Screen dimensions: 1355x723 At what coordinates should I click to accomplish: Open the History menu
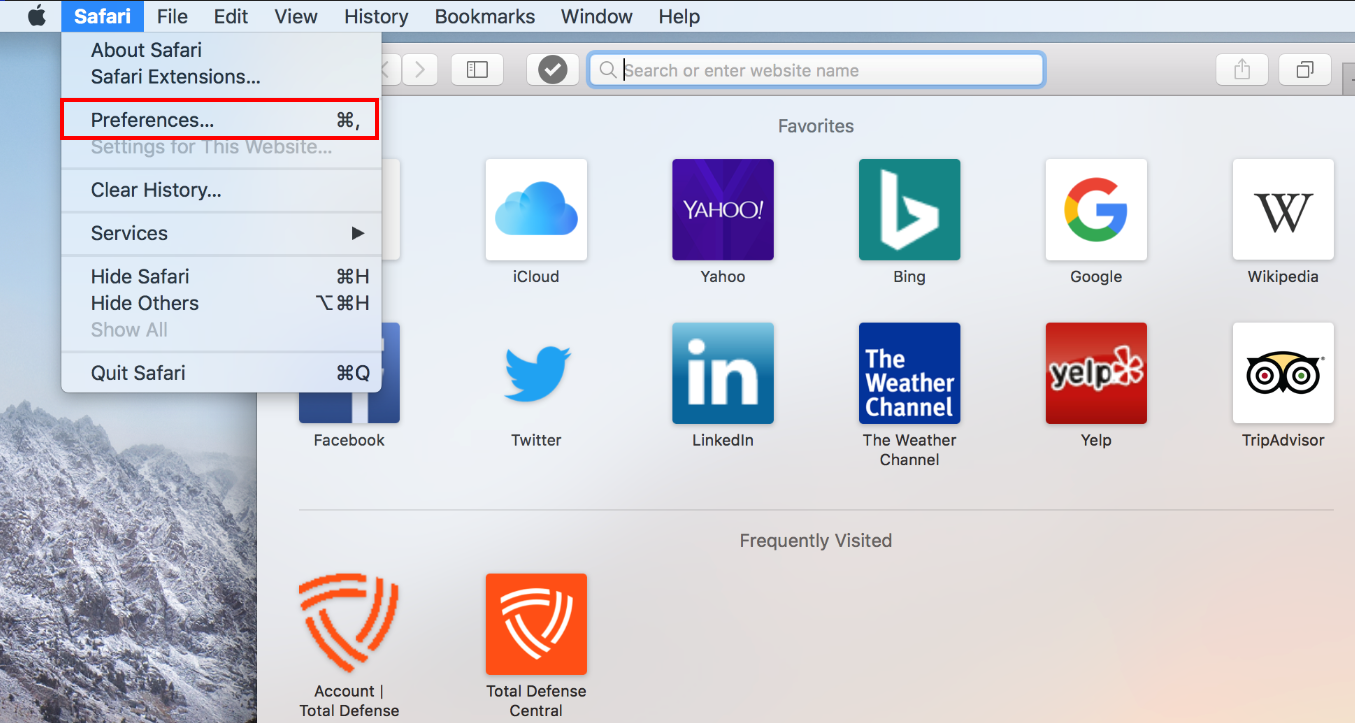(376, 16)
